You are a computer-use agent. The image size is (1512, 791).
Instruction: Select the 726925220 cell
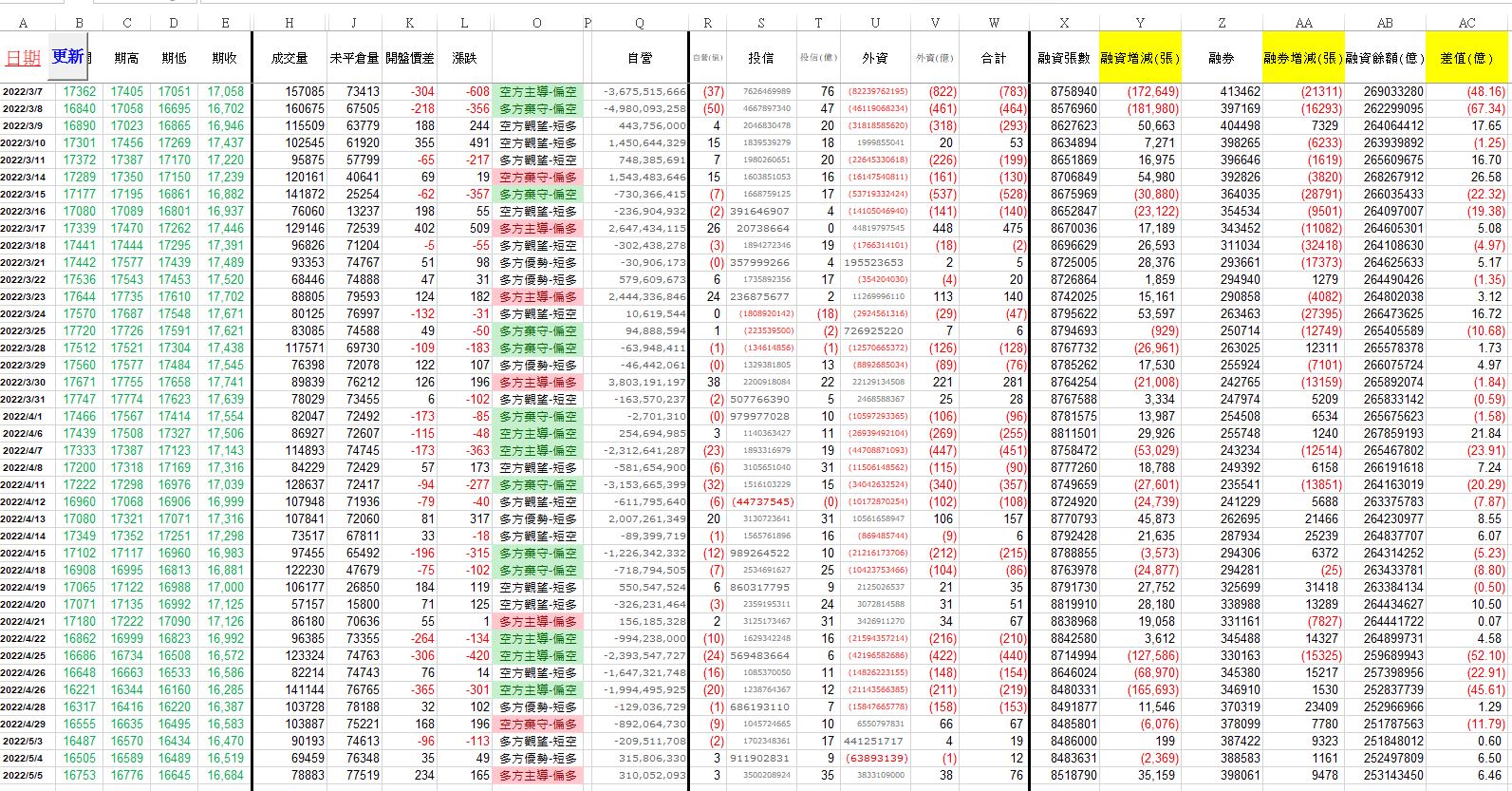[875, 331]
